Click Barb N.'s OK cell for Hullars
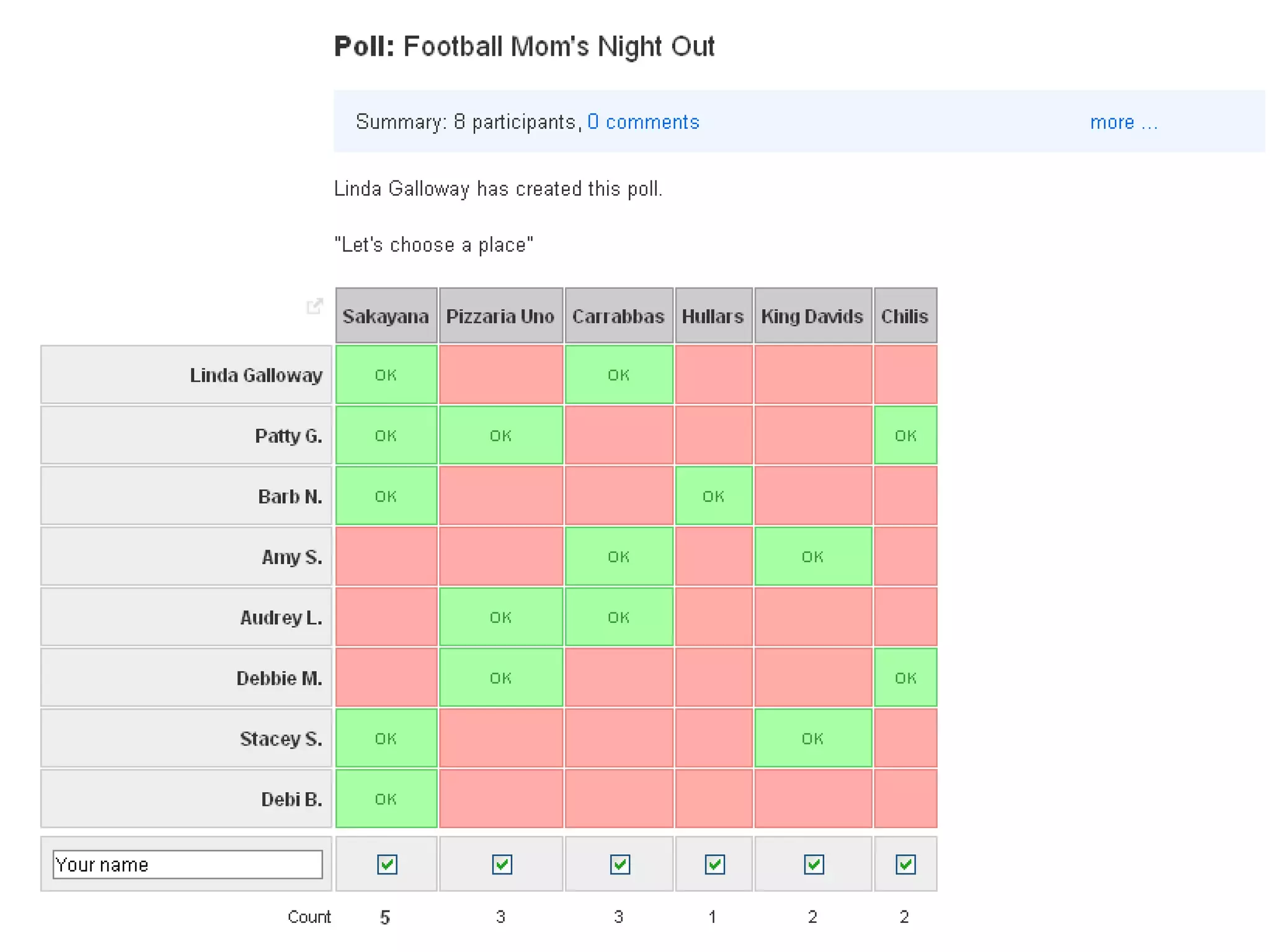 pyautogui.click(x=713, y=496)
